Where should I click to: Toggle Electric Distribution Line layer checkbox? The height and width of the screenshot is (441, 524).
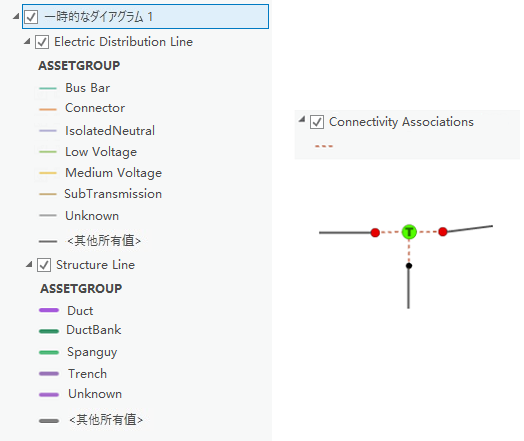42,42
